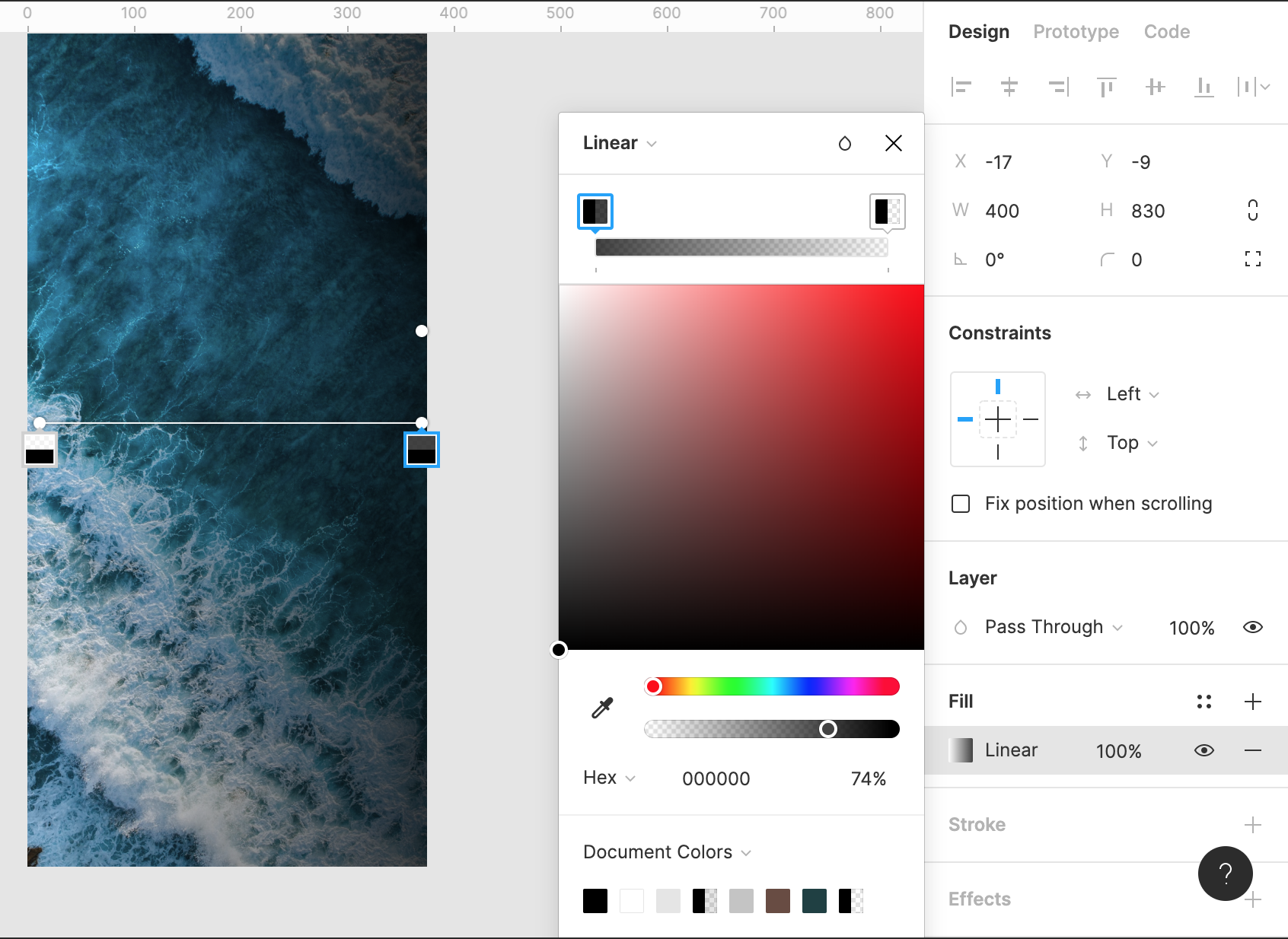Click the align horizontal centers icon
1288x939 pixels.
point(1009,88)
